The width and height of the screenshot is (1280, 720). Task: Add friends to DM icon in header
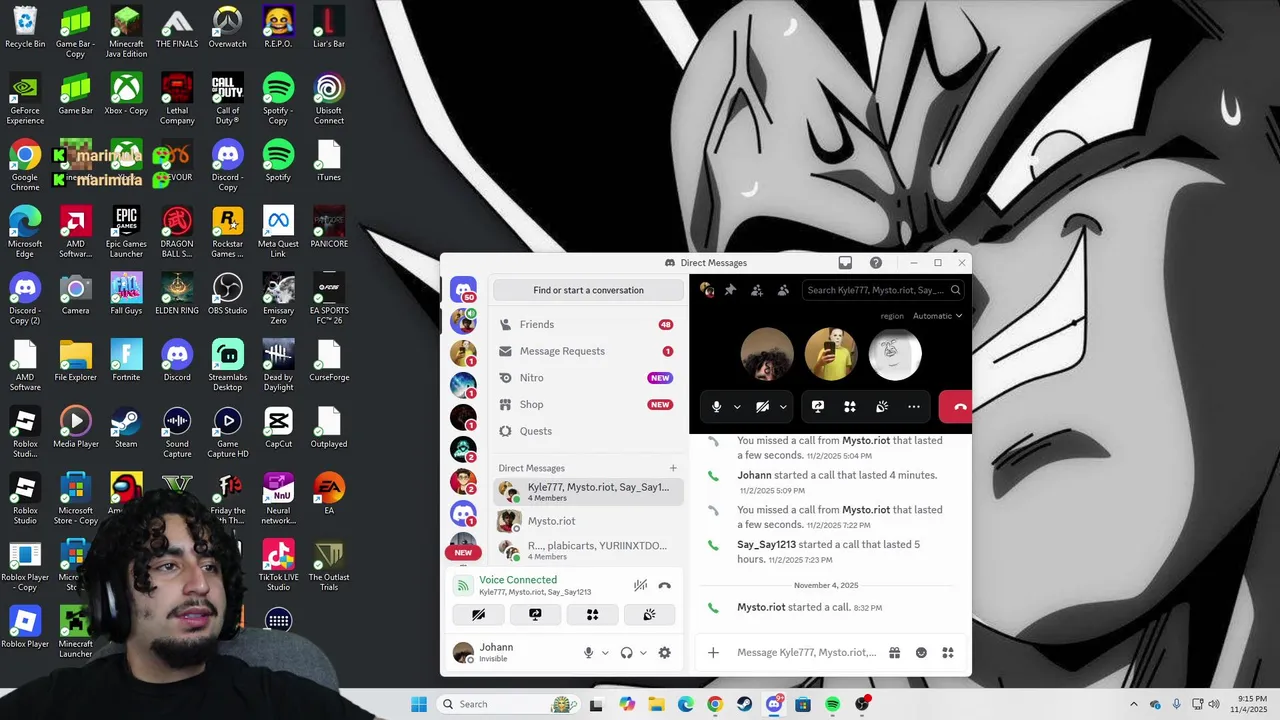point(757,290)
